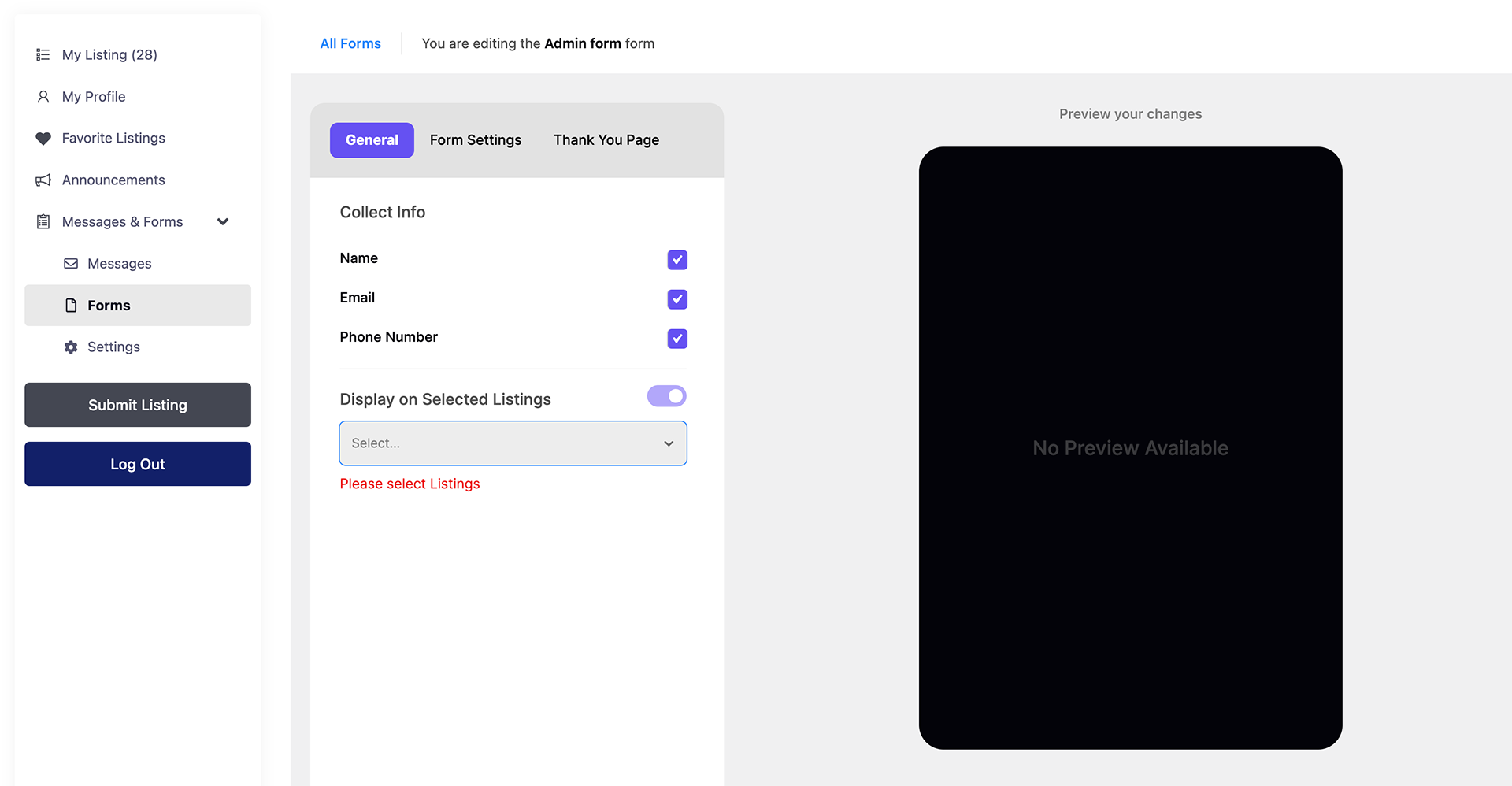Screen dimensions: 1512x786
Task: Toggle off Display on Selected Listings
Action: point(666,395)
